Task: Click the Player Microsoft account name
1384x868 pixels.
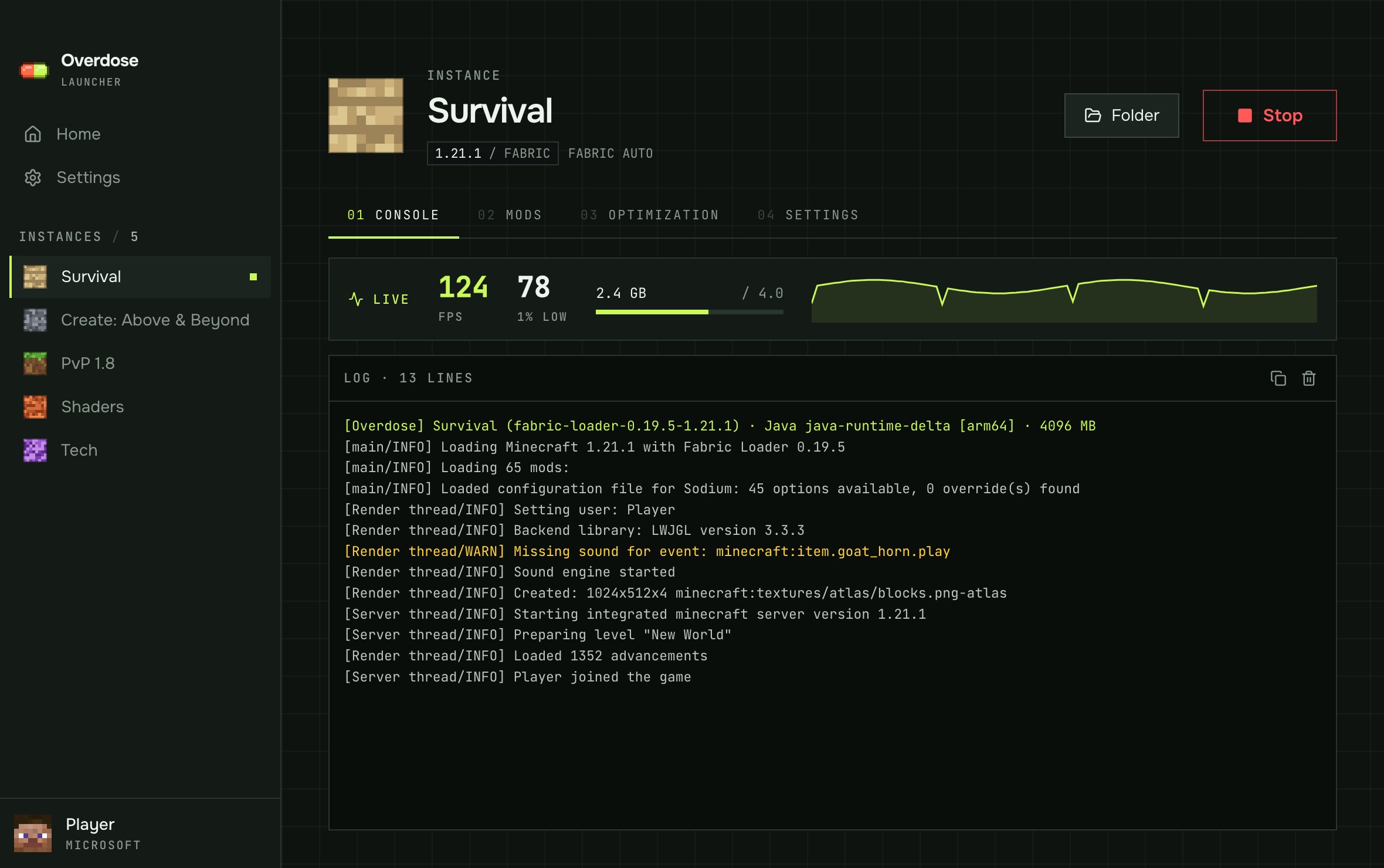Action: 90,825
